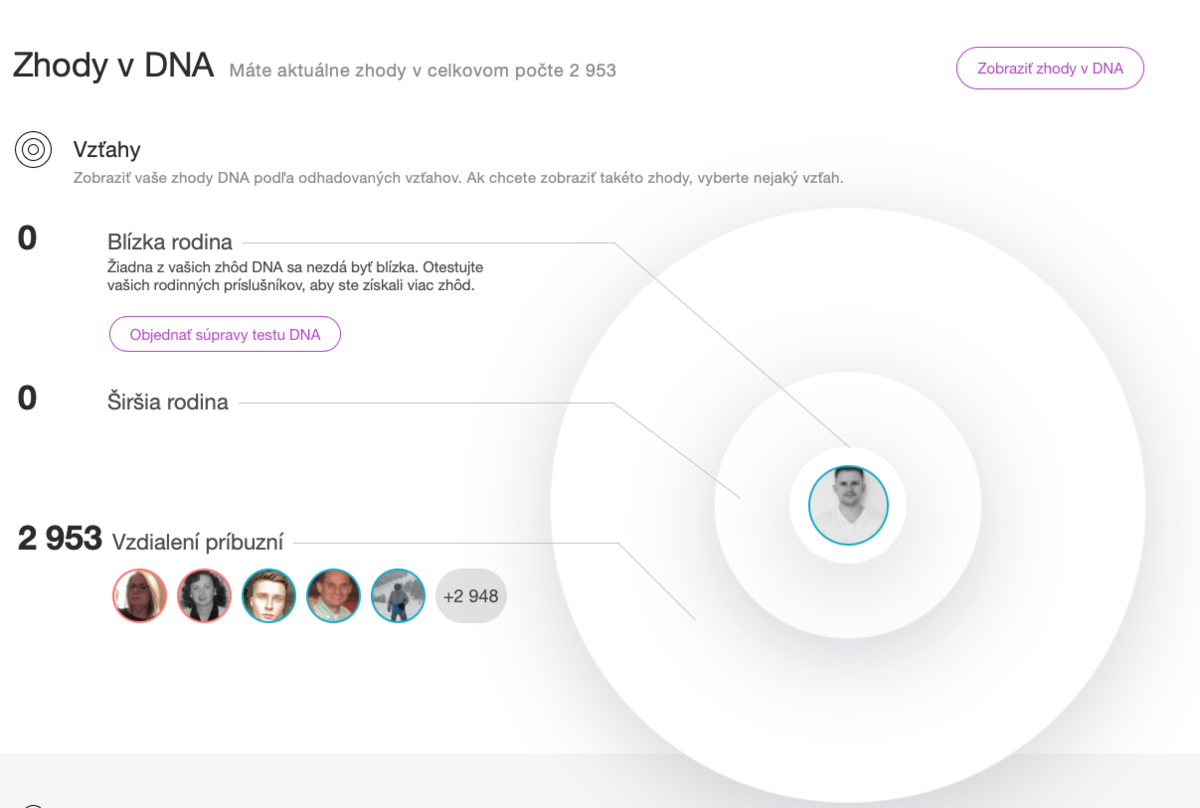Click the zero count beside Blízka rodina
Viewport: 1200px width, 808px height.
point(27,238)
